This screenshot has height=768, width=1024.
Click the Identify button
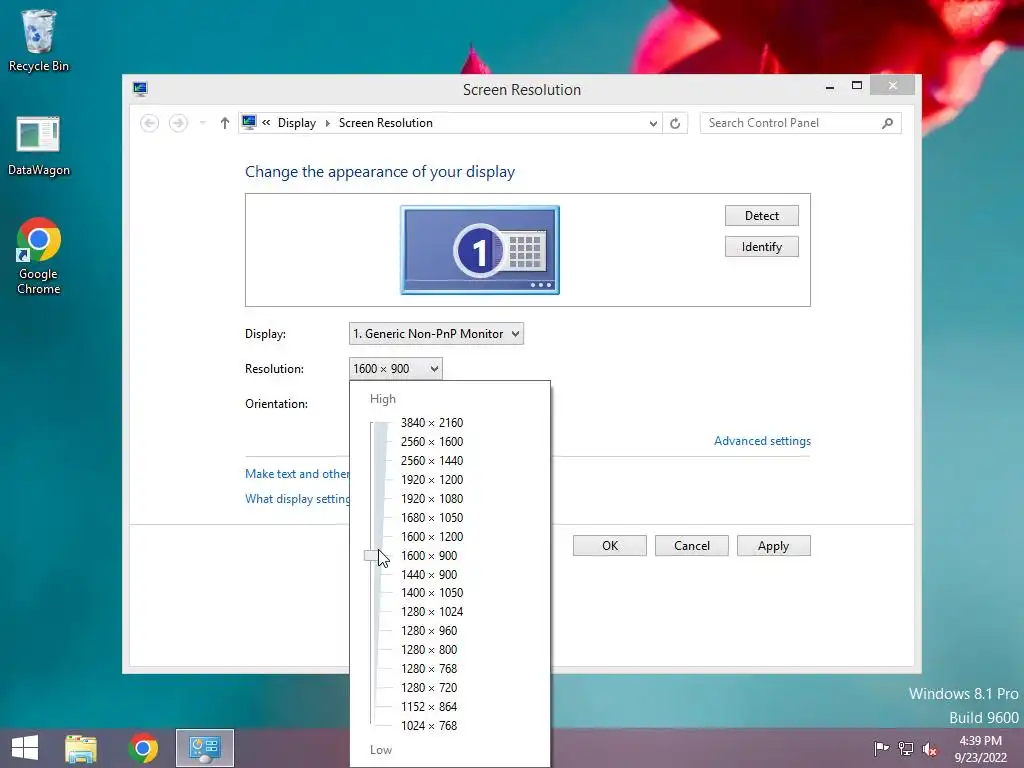coord(761,247)
